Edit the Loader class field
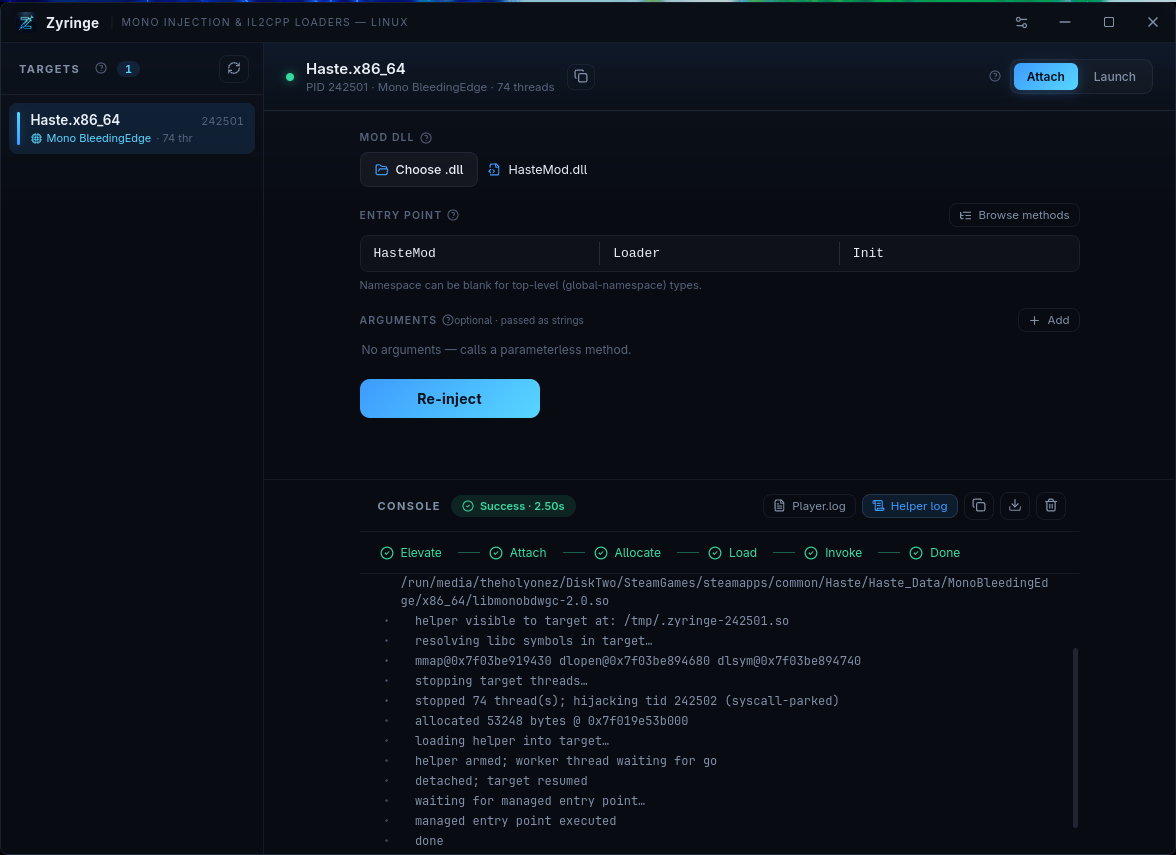 pyautogui.click(x=719, y=254)
